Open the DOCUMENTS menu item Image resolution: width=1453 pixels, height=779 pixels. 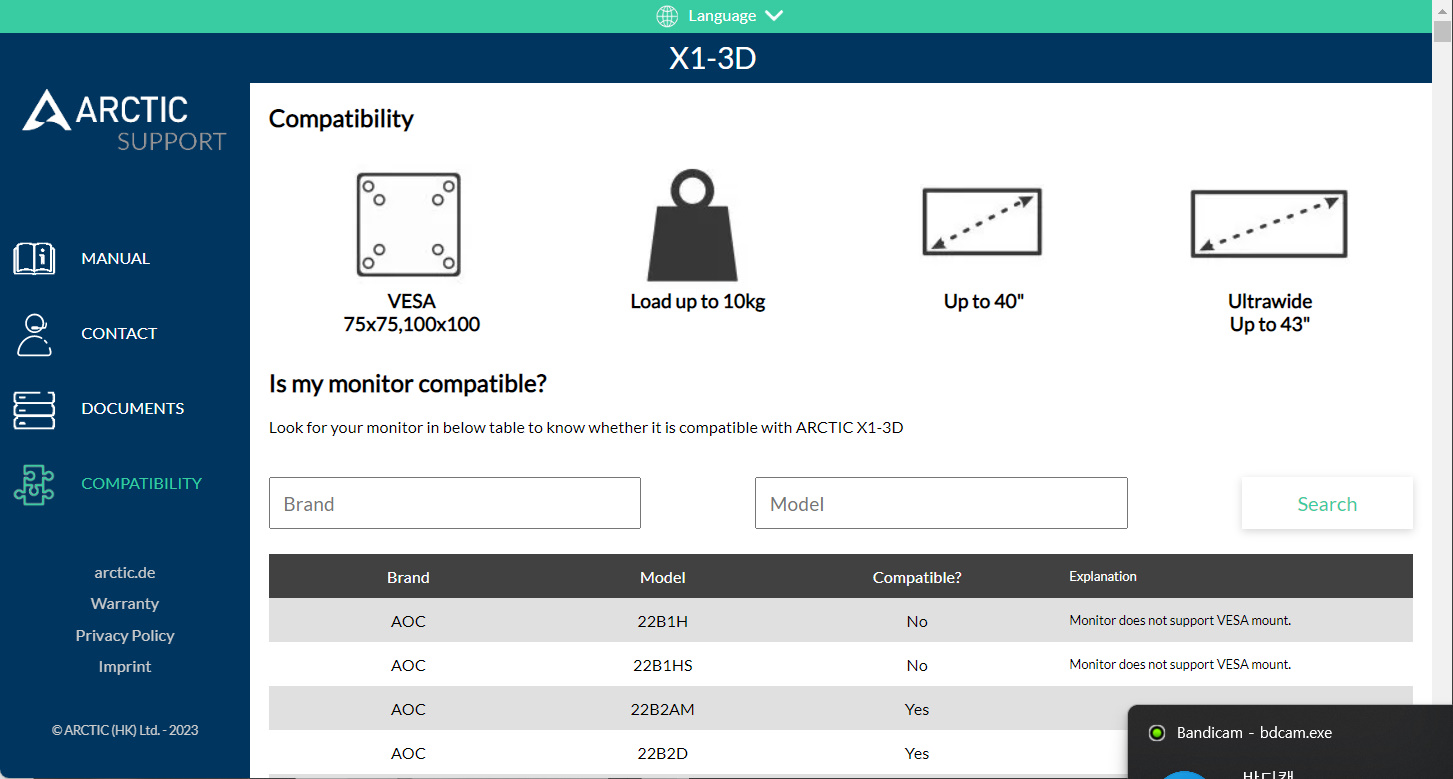(133, 408)
